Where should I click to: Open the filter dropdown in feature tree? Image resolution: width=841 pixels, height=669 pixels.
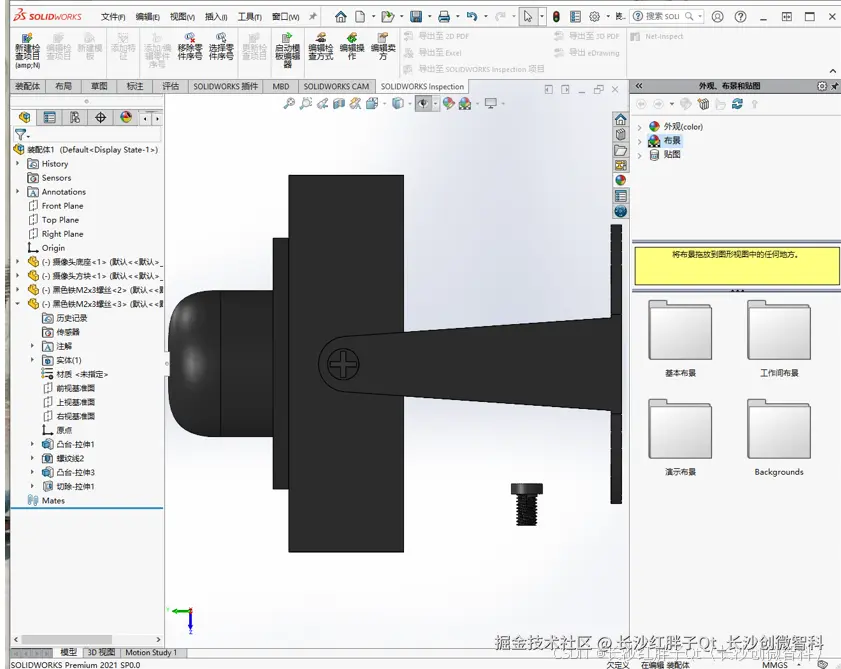coord(21,135)
